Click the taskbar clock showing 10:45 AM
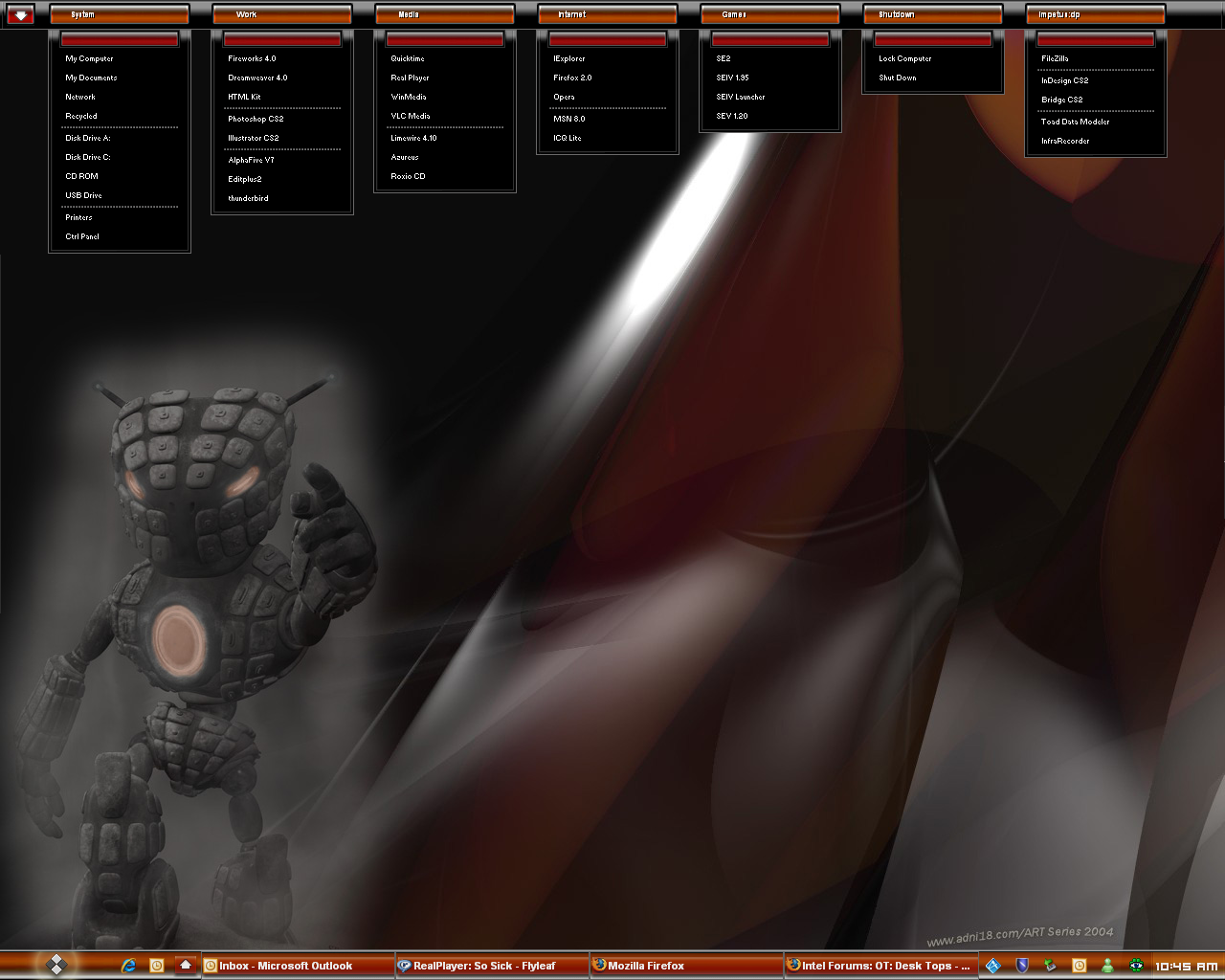 point(1186,967)
